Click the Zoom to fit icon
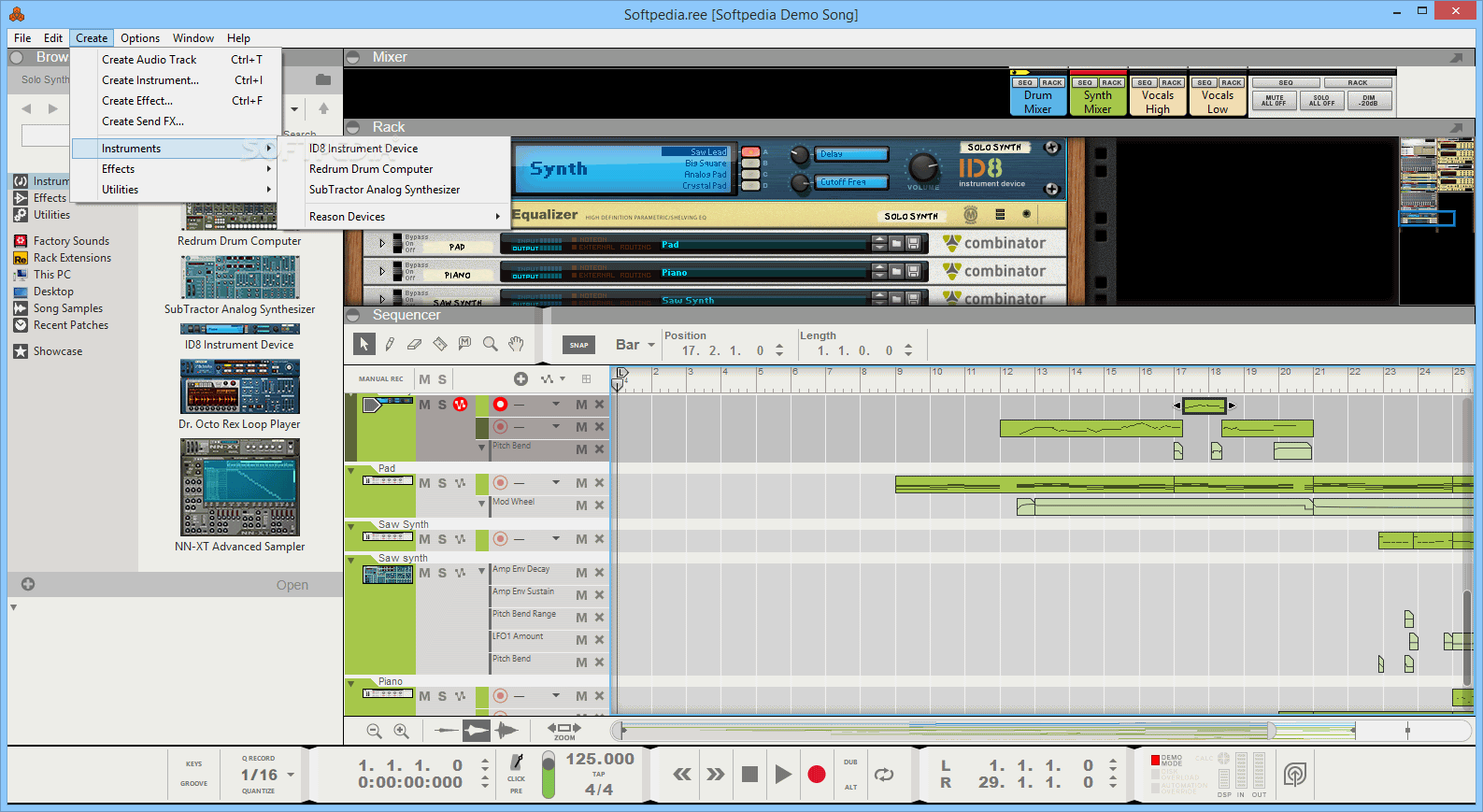The height and width of the screenshot is (812, 1483). 564,731
